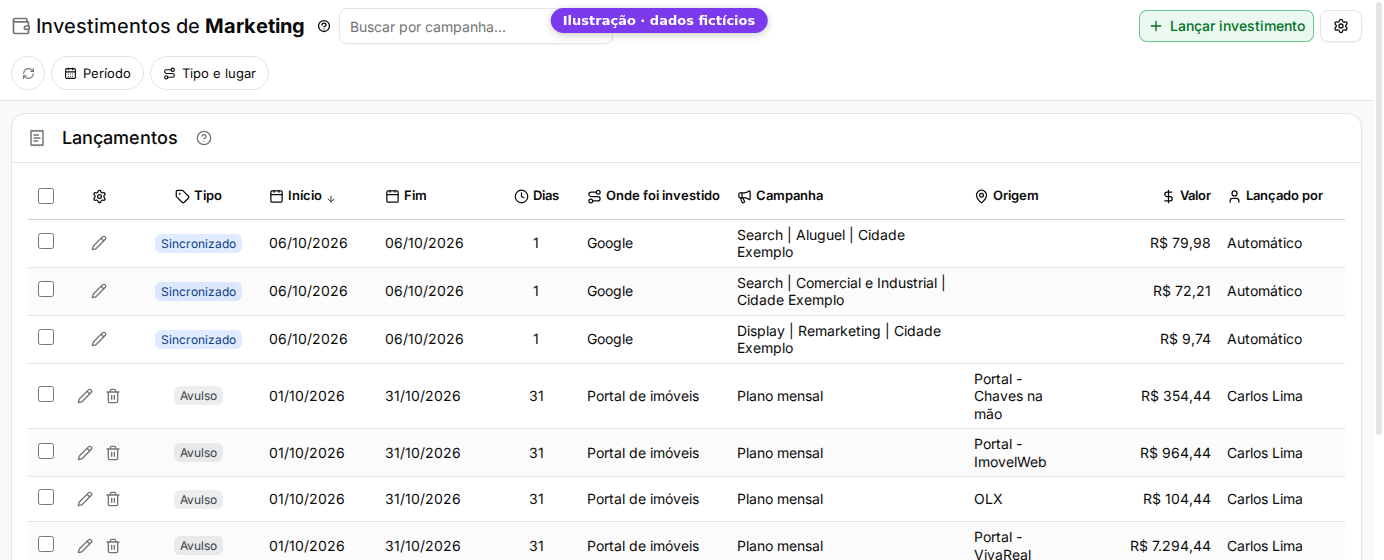Viewport: 1384px width, 560px height.
Task: Click Portal - ImovelWeb origin cell
Action: pyautogui.click(x=1010, y=453)
